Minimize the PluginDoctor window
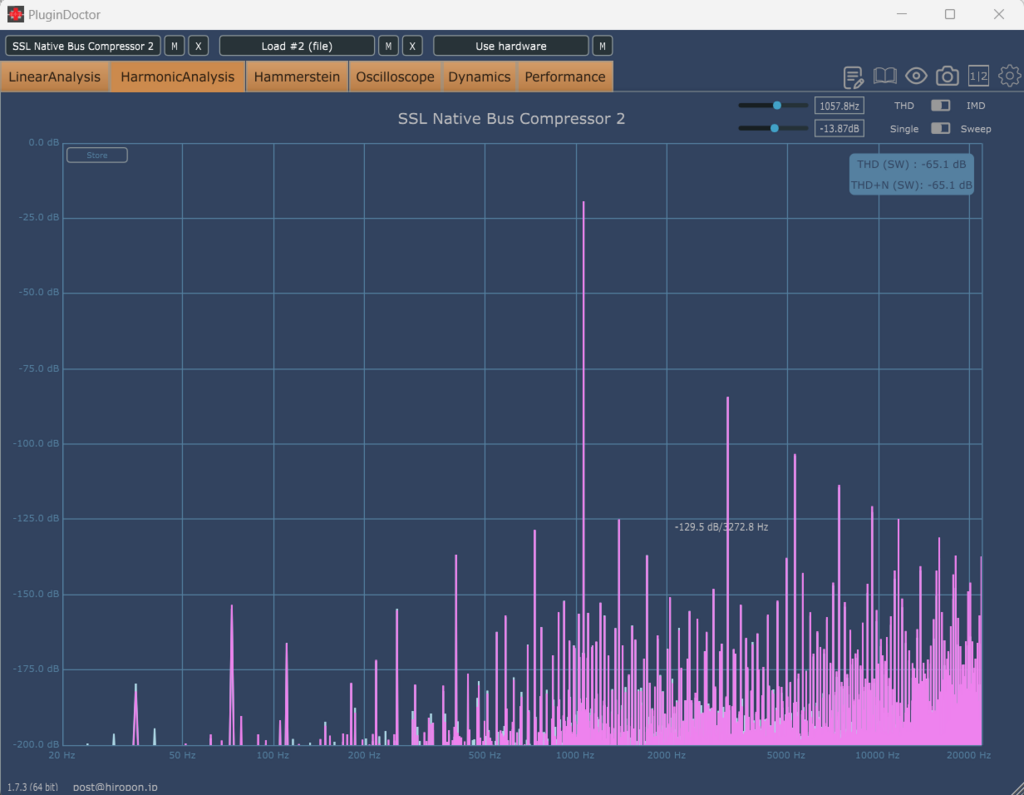1024x795 pixels. coord(902,14)
